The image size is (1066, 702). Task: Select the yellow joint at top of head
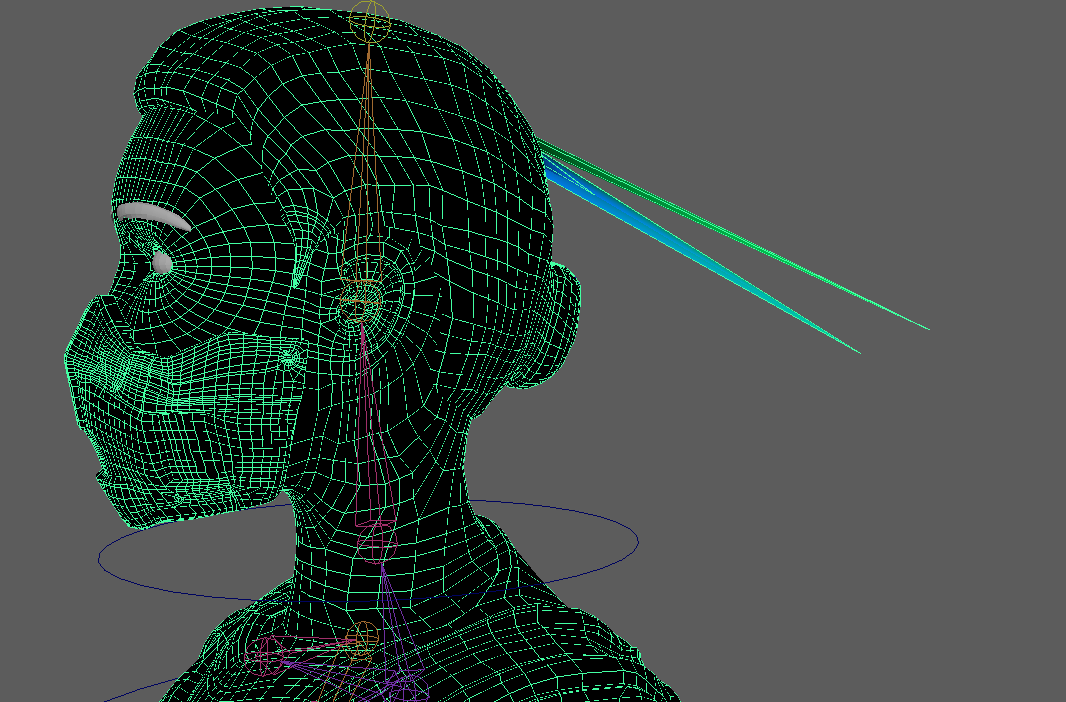pyautogui.click(x=369, y=22)
